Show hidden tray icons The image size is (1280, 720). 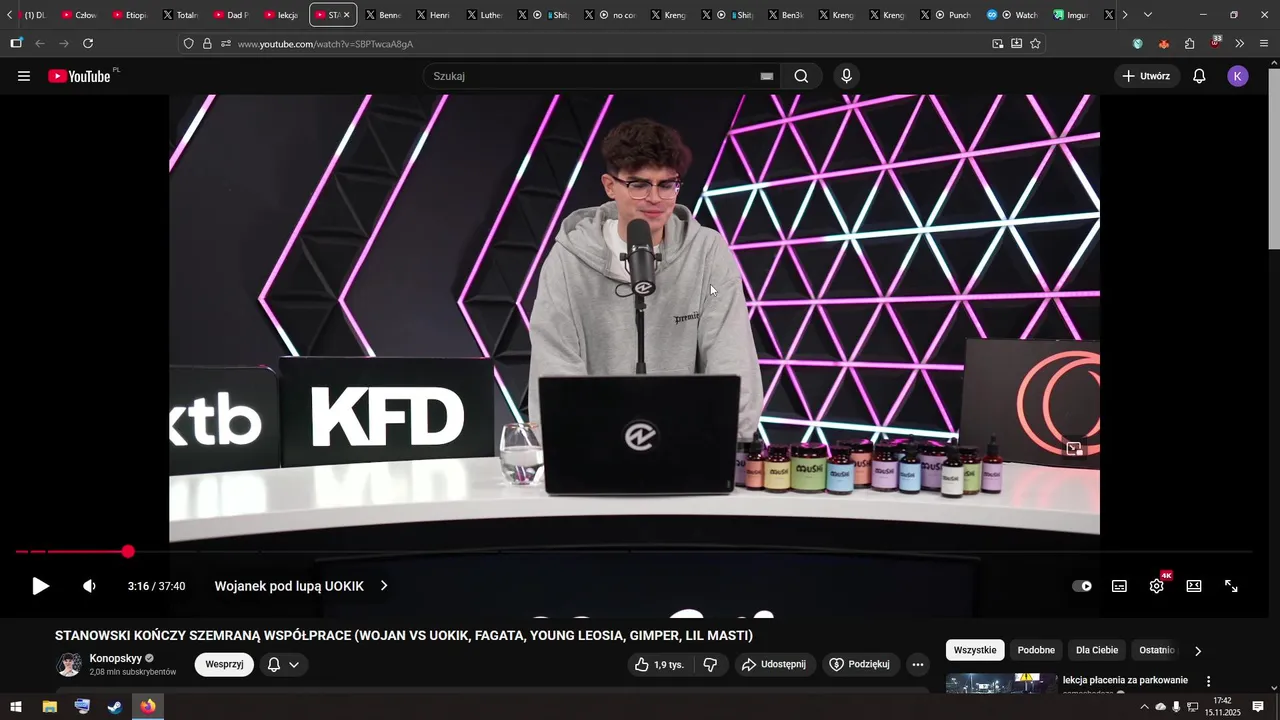[x=1144, y=707]
